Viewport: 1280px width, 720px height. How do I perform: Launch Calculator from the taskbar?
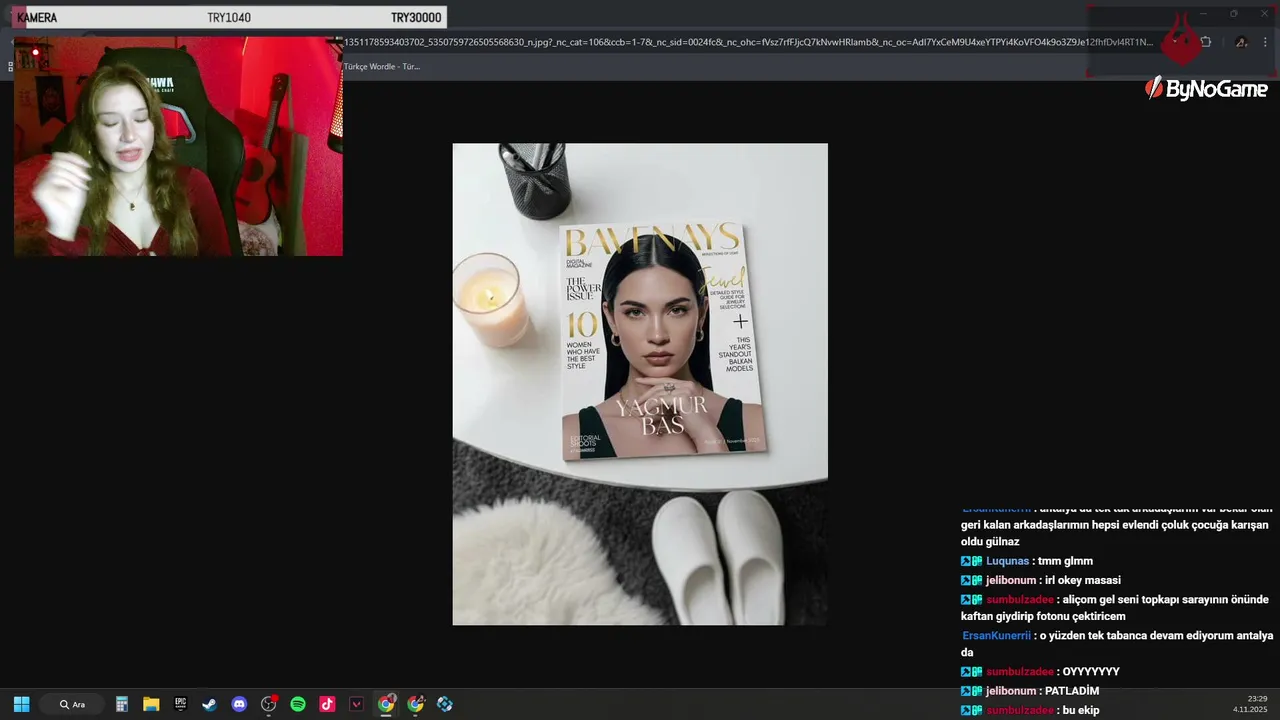pyautogui.click(x=122, y=704)
